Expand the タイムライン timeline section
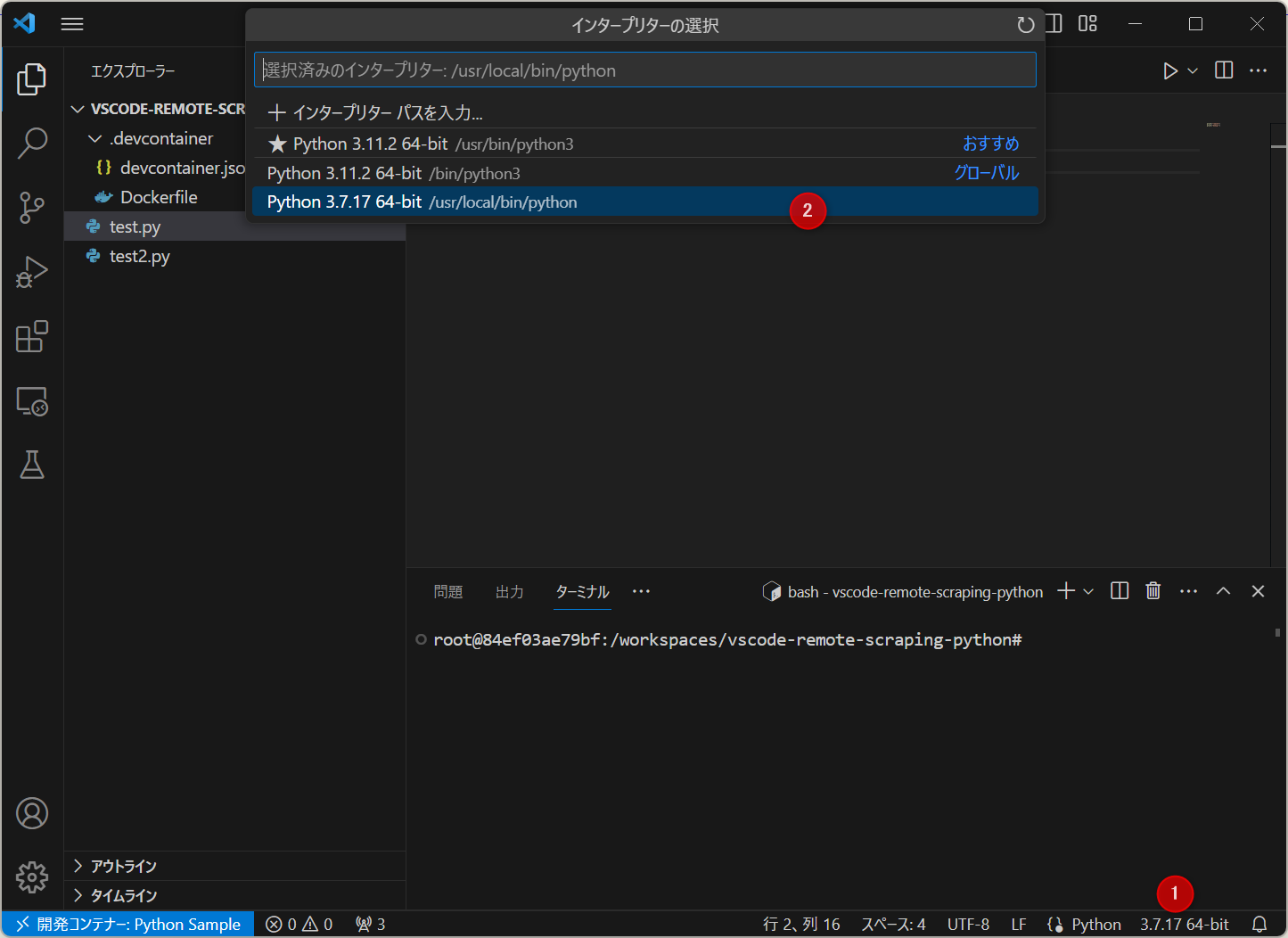The image size is (1288, 938). (x=235, y=895)
